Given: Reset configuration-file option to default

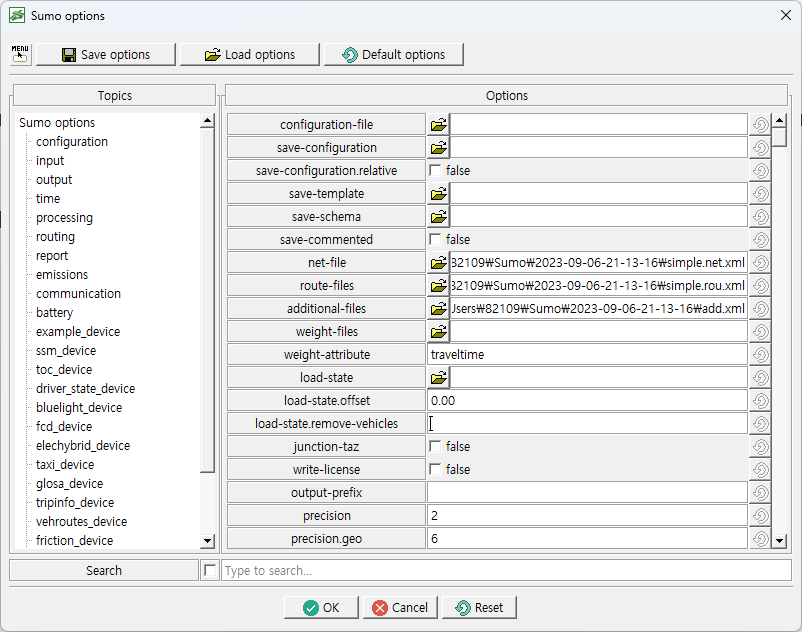Looking at the screenshot, I should [x=761, y=124].
